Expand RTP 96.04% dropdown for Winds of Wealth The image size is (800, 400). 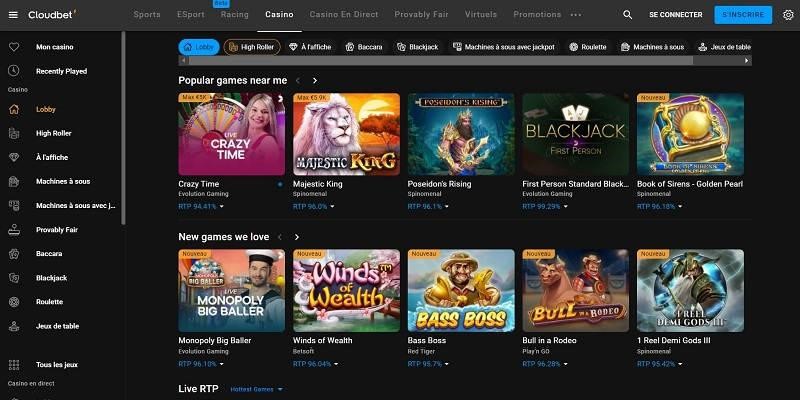pos(316,364)
